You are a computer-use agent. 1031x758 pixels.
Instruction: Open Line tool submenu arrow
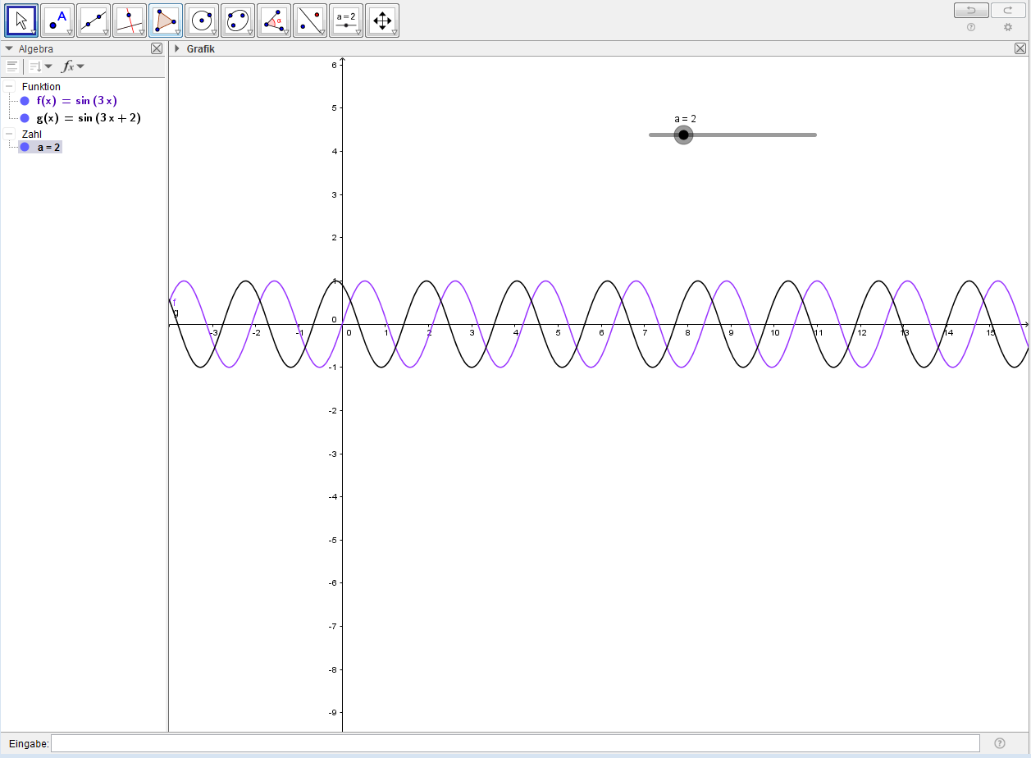(106, 32)
